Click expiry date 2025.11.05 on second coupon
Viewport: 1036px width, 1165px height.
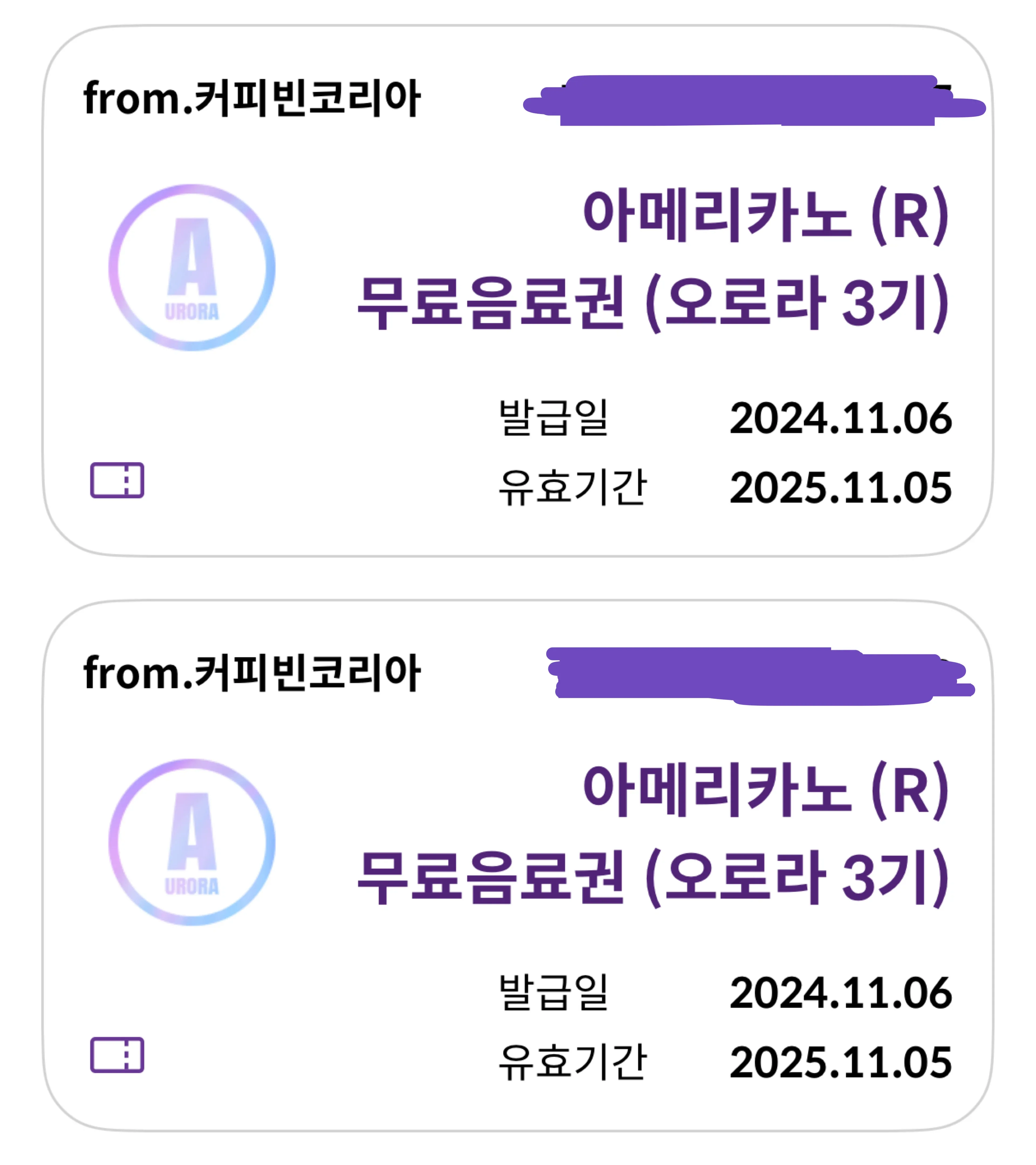pos(840,1063)
